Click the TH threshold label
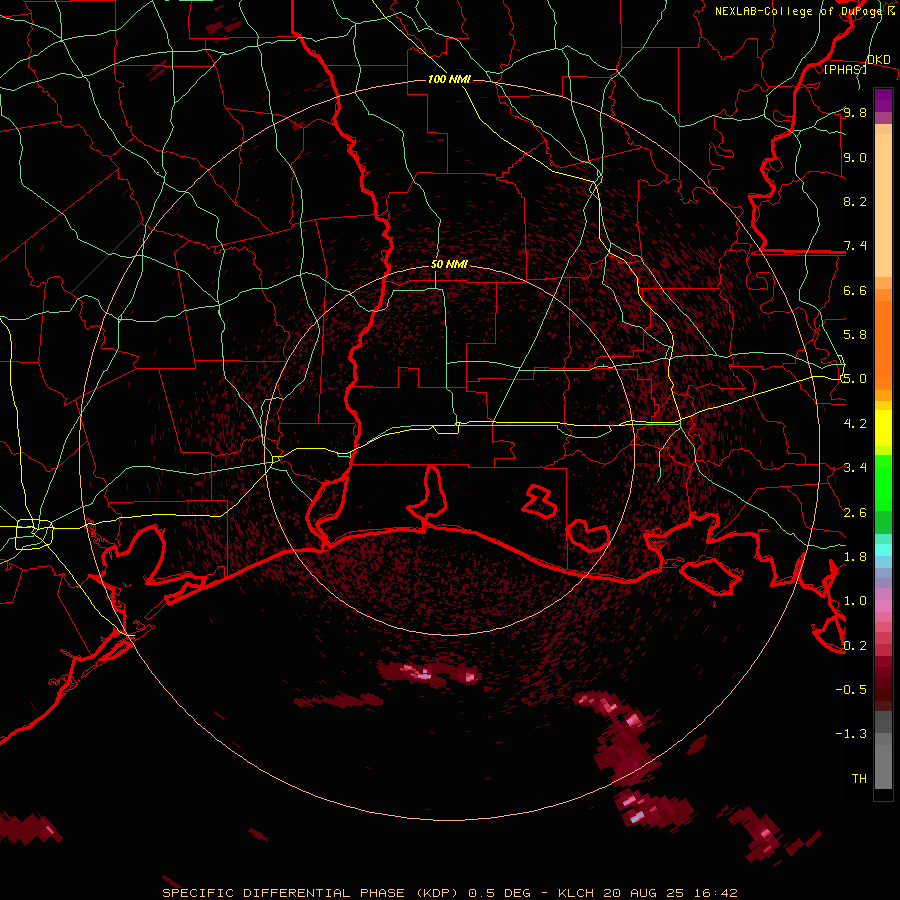The image size is (900, 900). tap(859, 779)
